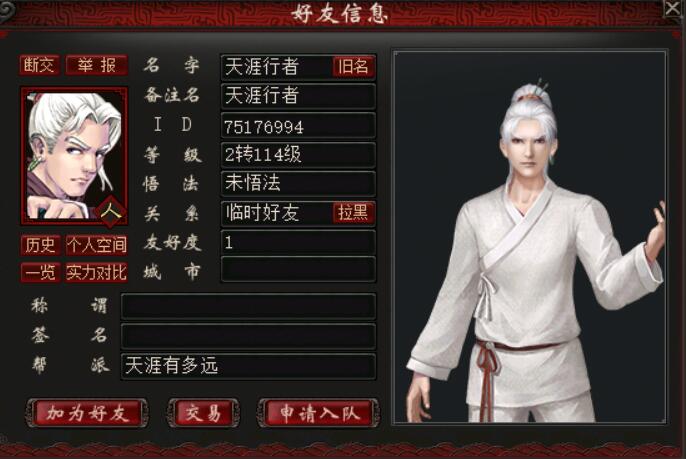Click the ID field showing 75176994
This screenshot has height=459, width=686.
[298, 126]
